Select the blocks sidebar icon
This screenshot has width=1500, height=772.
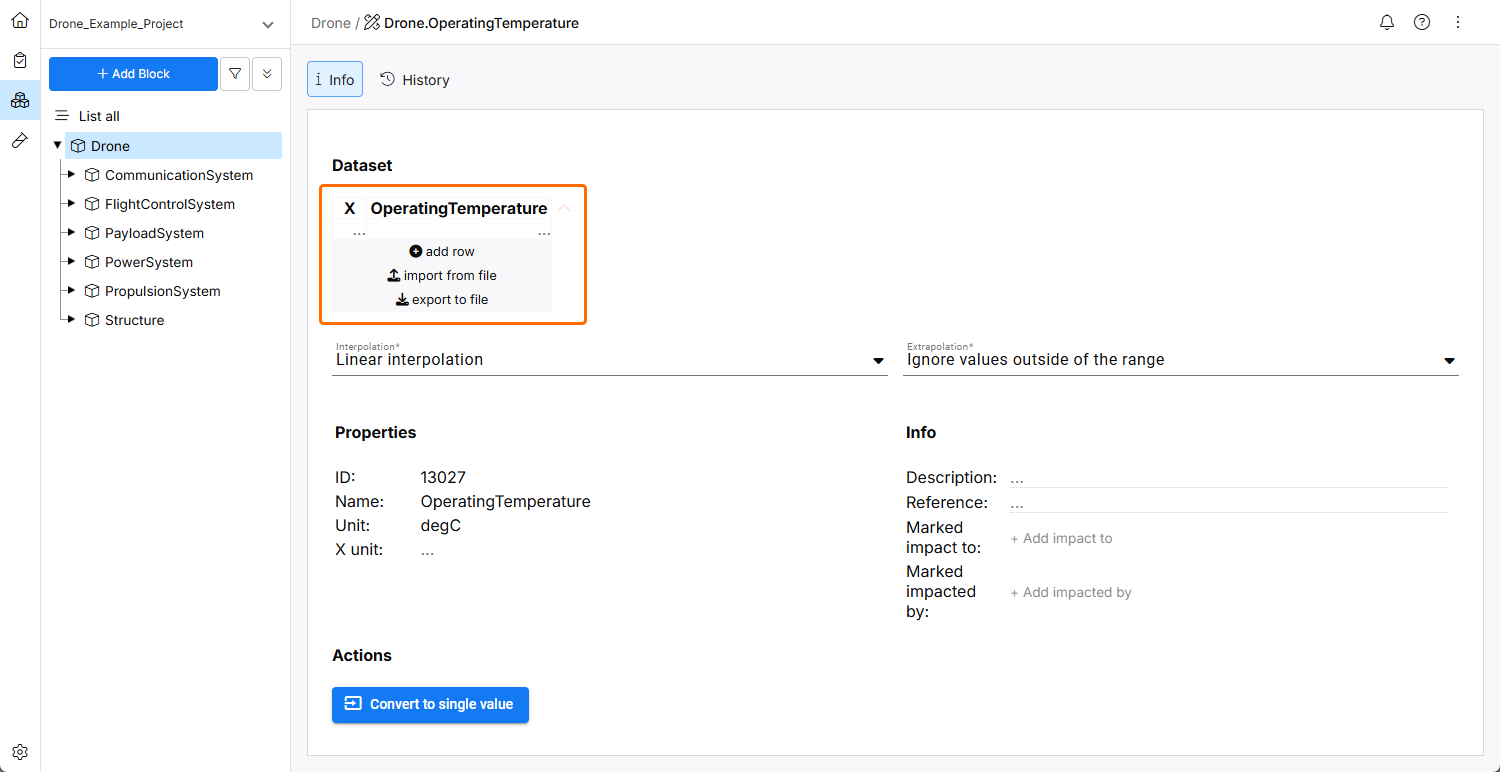coord(20,100)
